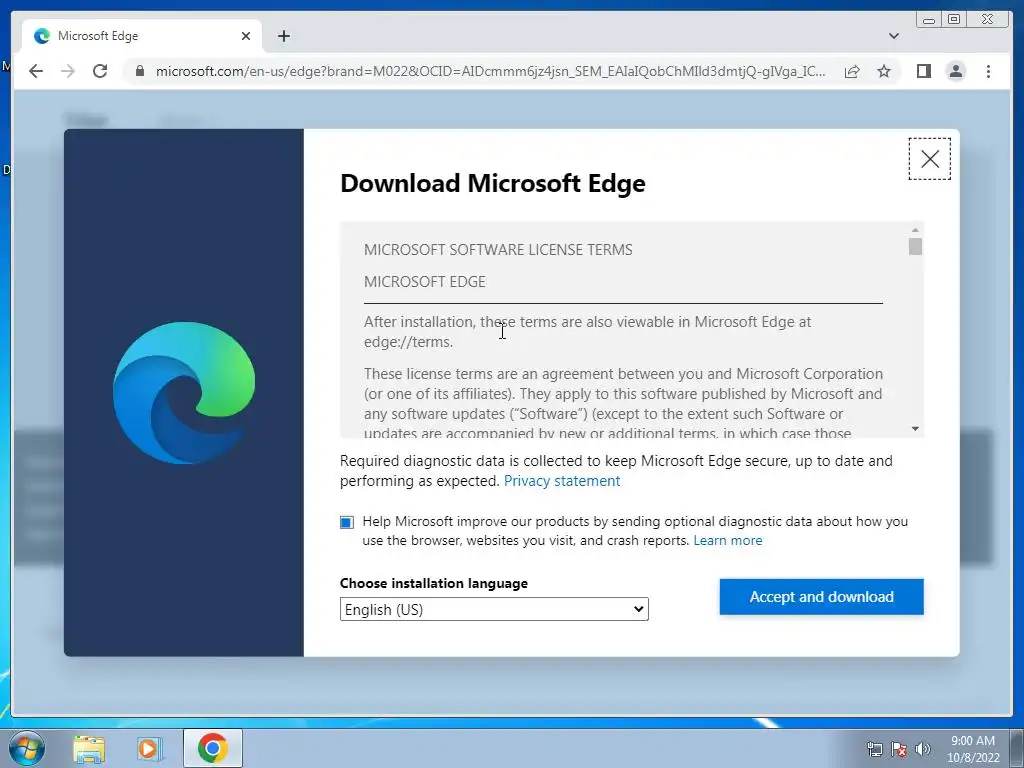1024x768 pixels.
Task: Open a new tab
Action: click(x=283, y=36)
